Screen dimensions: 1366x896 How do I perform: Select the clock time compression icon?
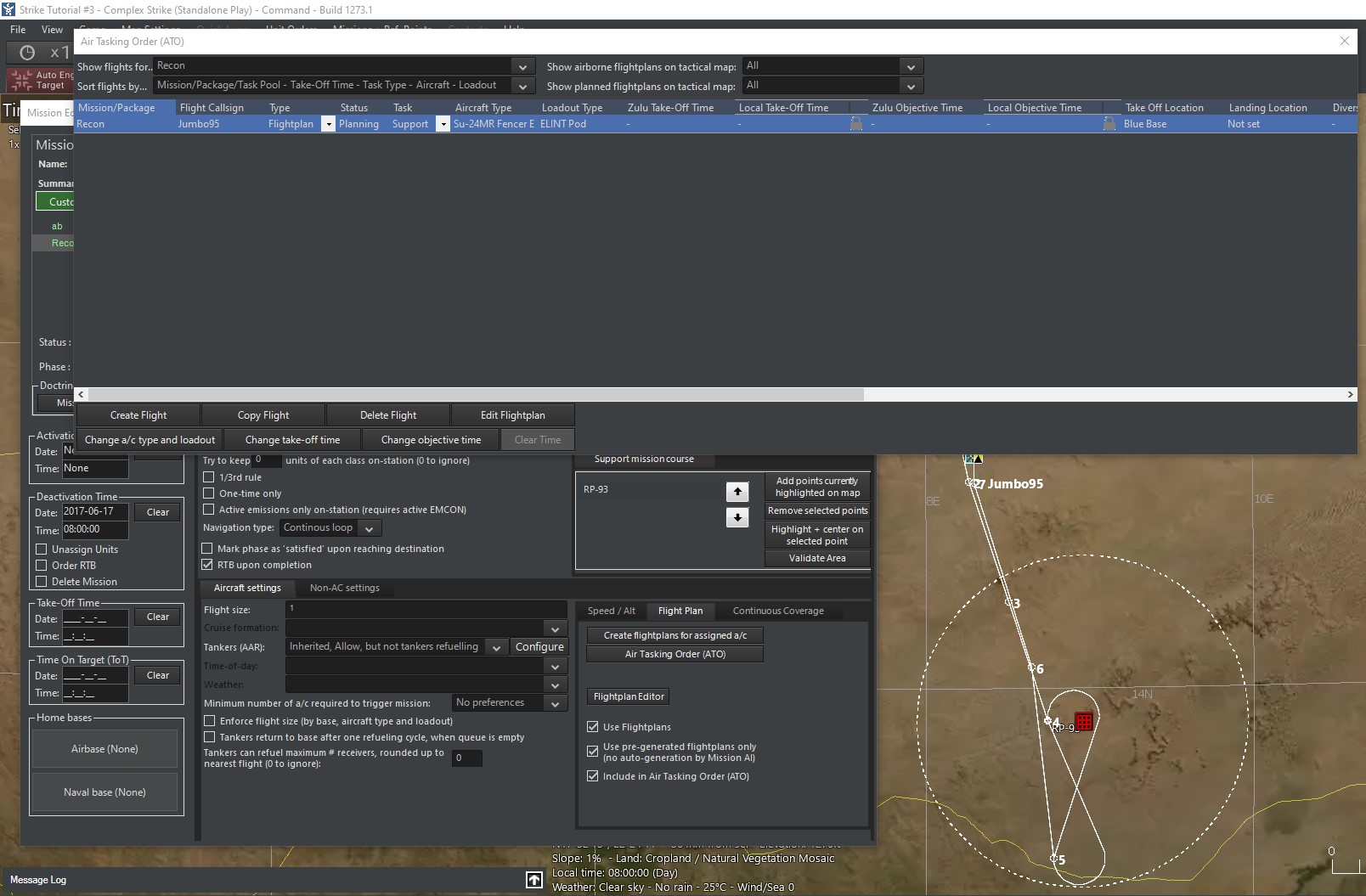[25, 52]
